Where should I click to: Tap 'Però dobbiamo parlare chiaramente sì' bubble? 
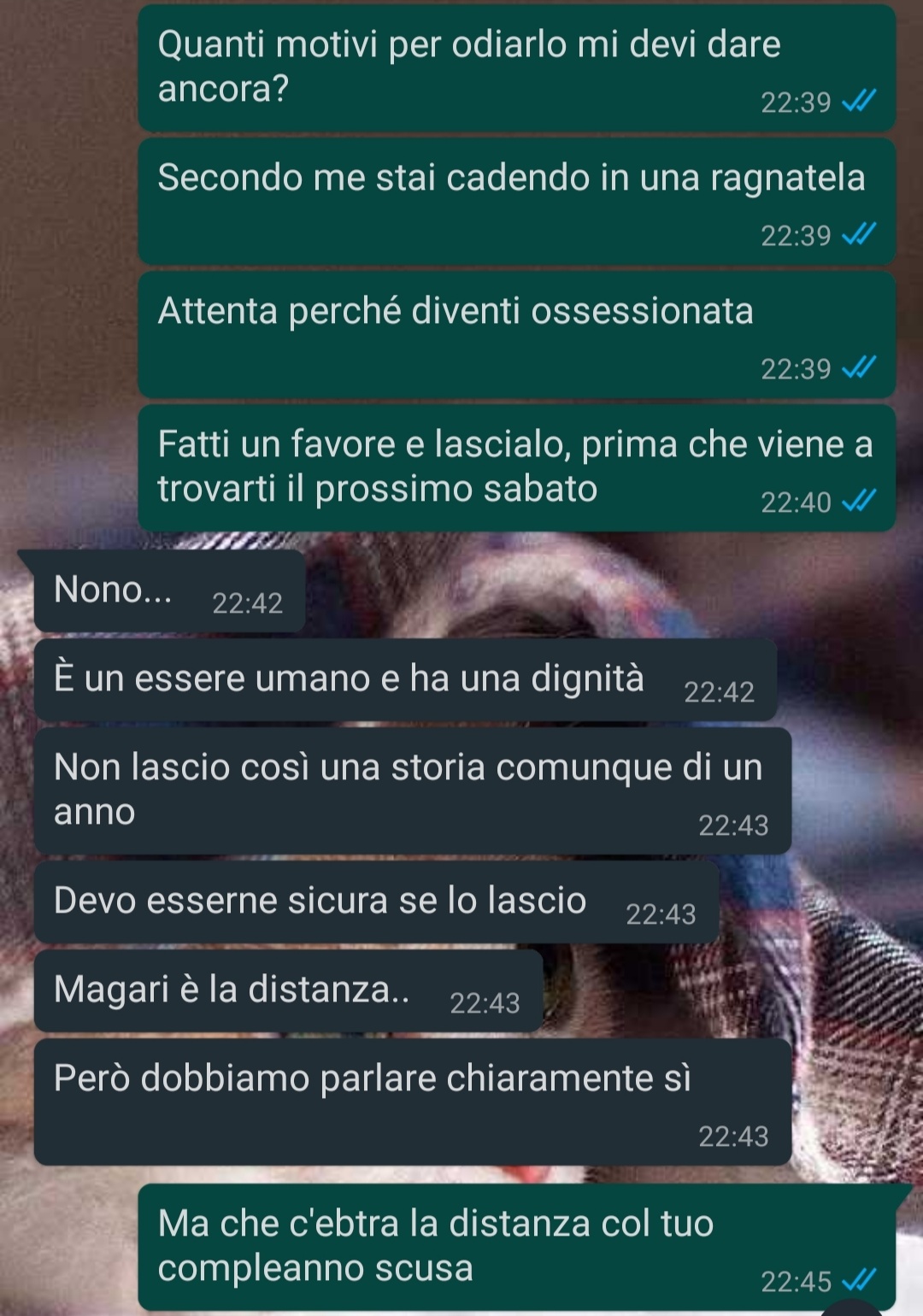coord(413,1102)
